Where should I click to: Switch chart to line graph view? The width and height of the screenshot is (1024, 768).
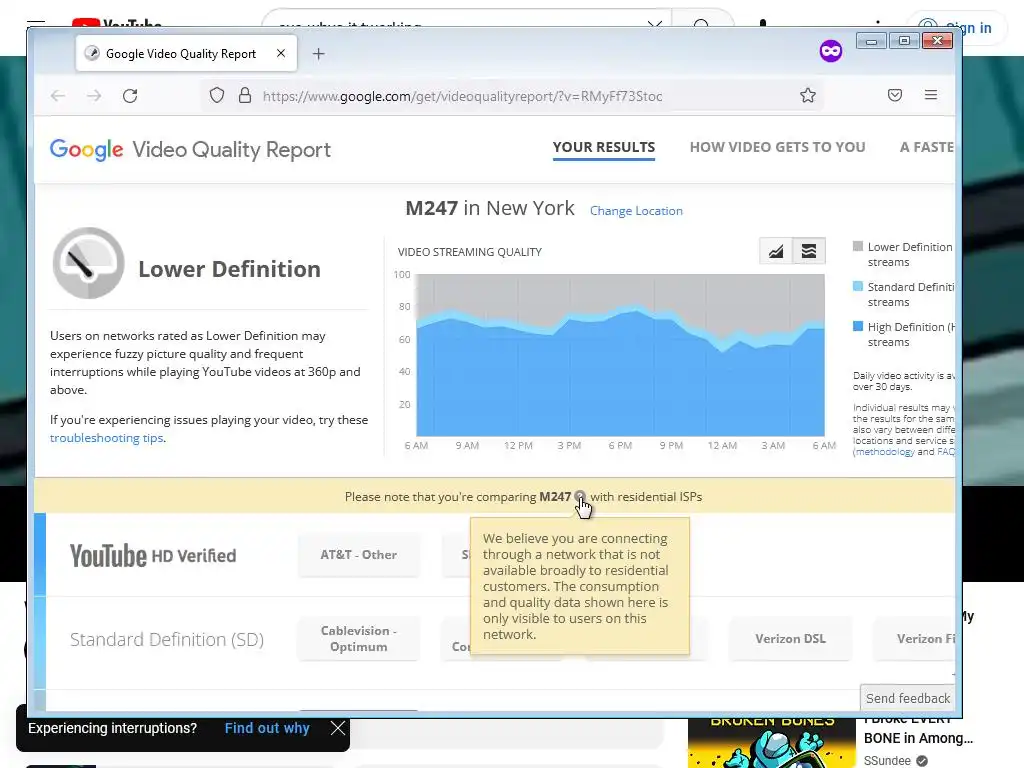tap(776, 251)
